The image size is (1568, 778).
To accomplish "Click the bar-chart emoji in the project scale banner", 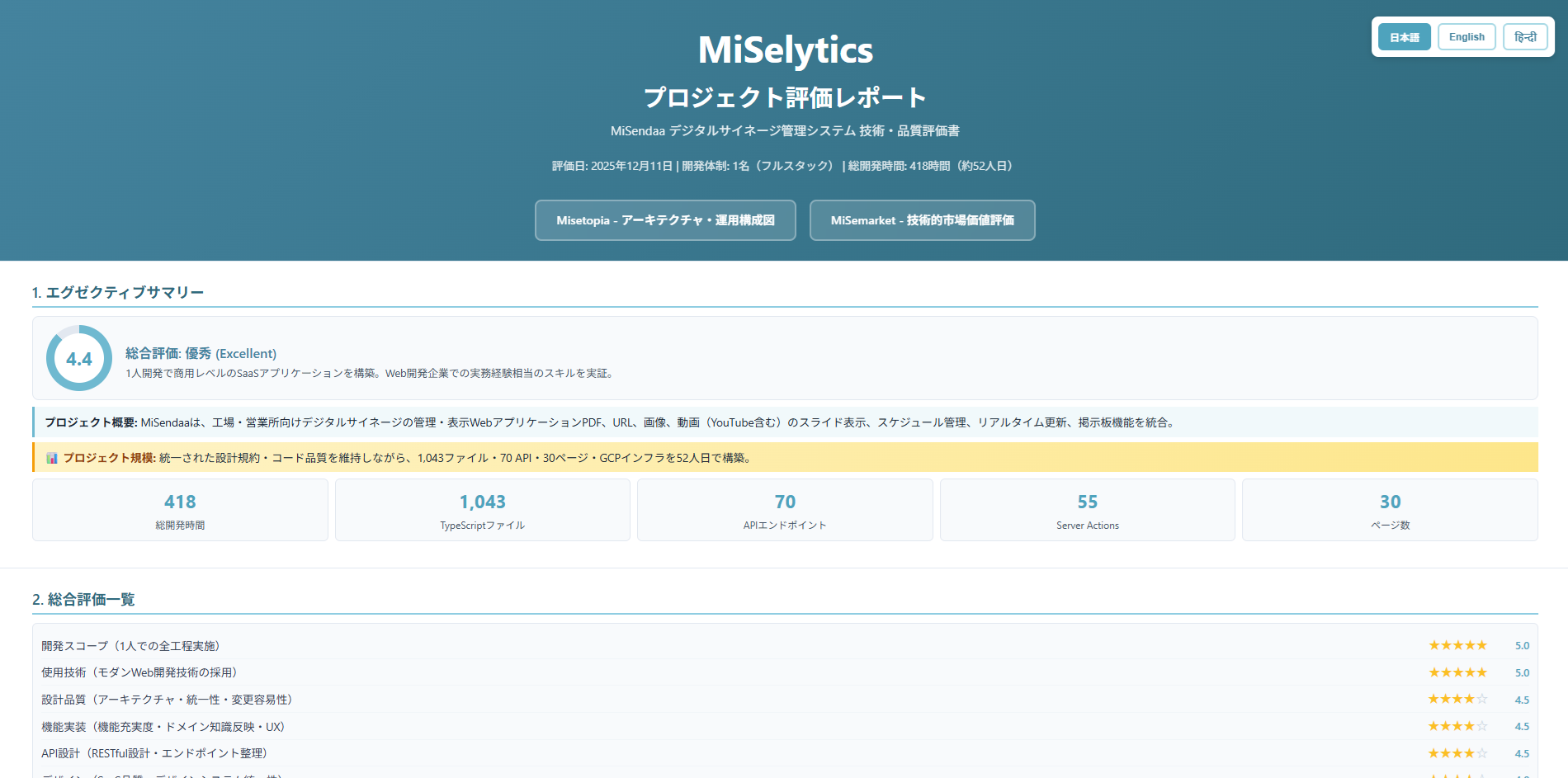I will coord(52,458).
